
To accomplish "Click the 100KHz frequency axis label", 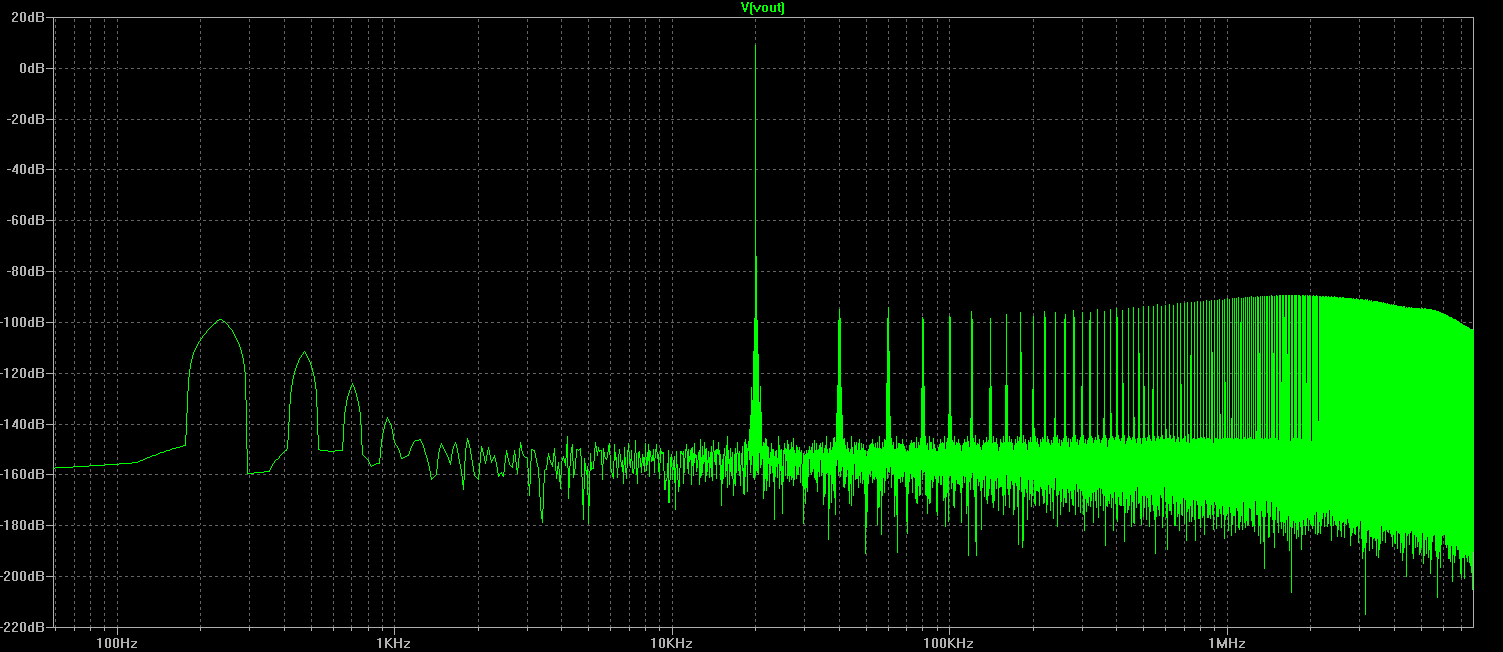I will click(x=948, y=641).
